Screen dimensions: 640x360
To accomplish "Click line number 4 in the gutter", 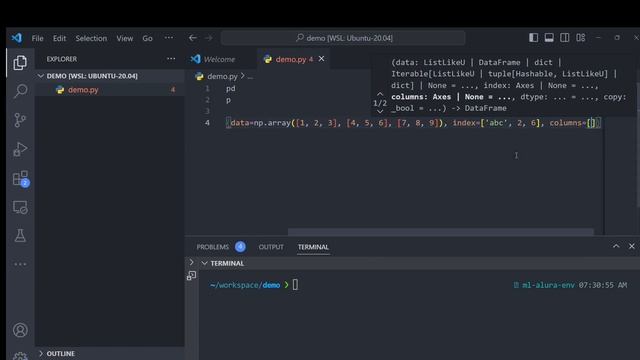I will (207, 123).
